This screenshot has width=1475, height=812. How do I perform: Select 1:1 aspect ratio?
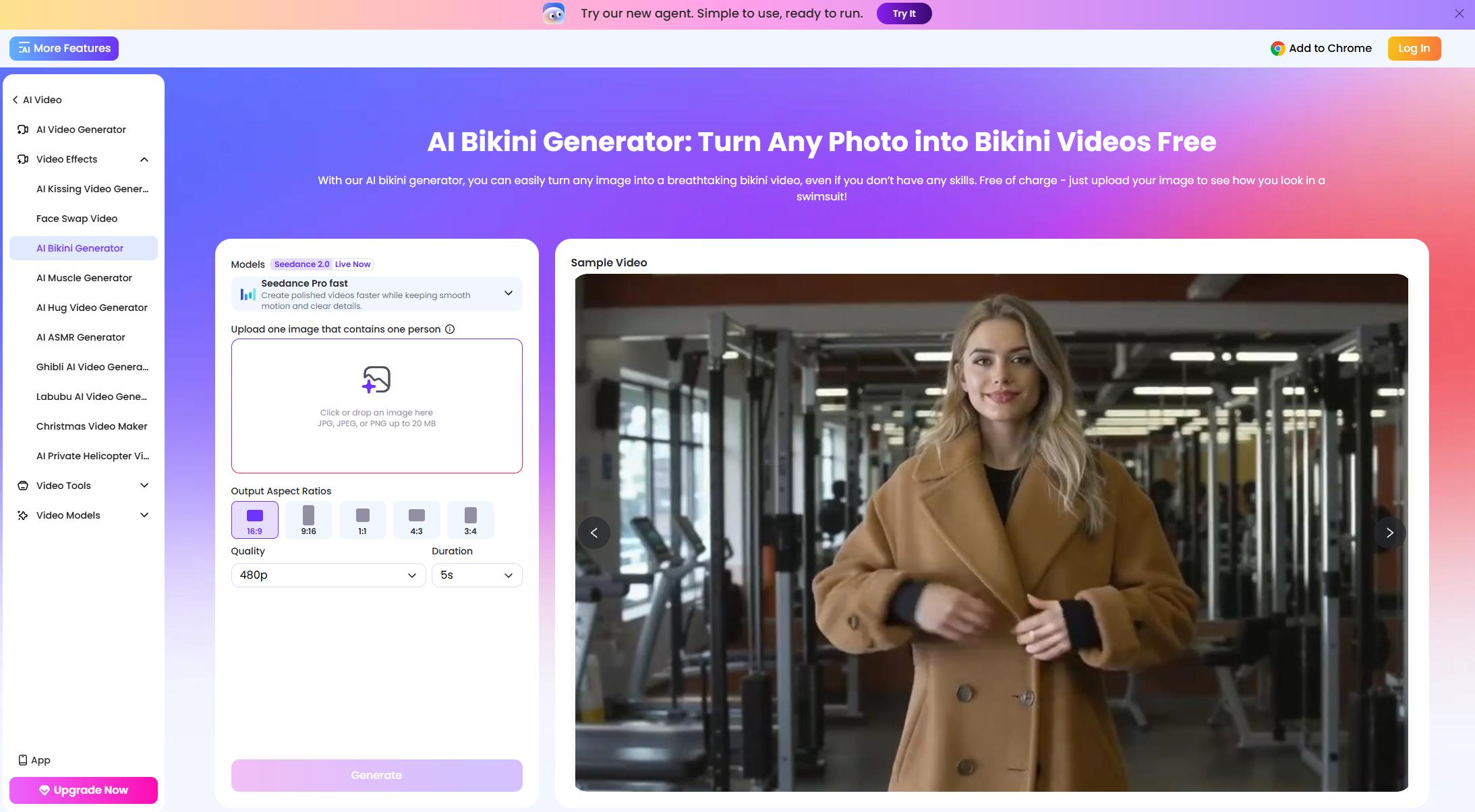362,520
